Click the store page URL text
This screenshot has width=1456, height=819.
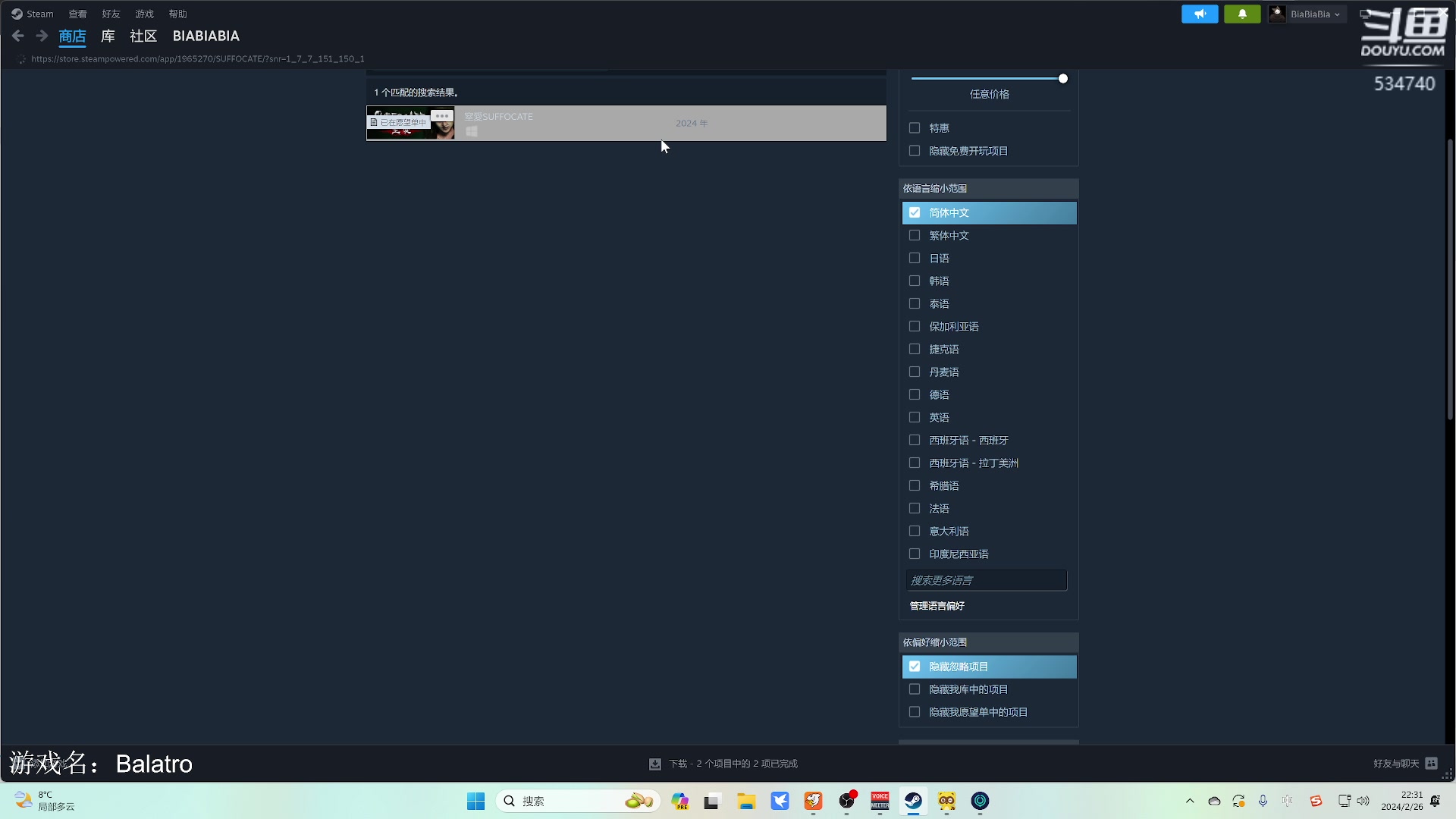(198, 58)
